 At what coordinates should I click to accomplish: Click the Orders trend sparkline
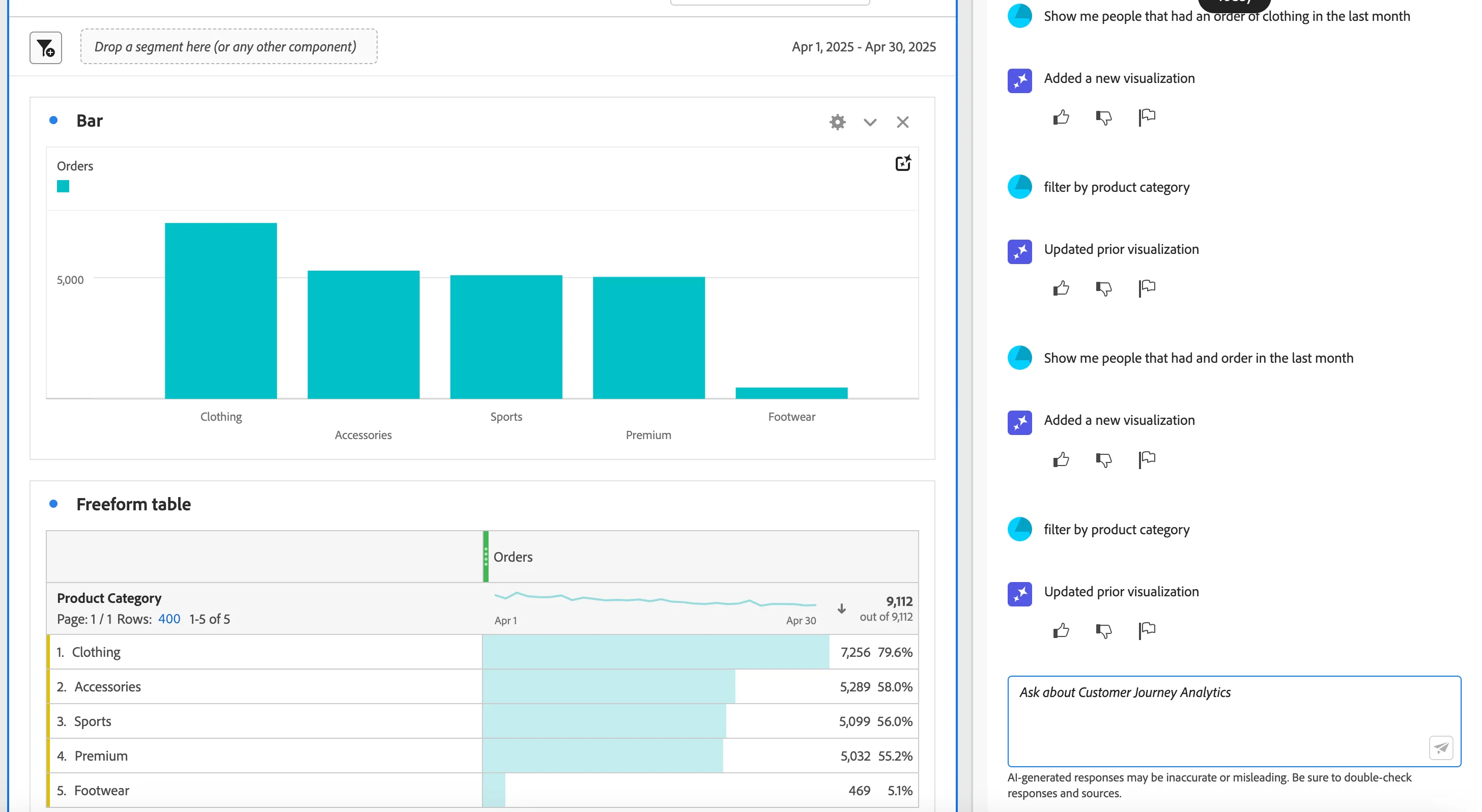coord(655,599)
